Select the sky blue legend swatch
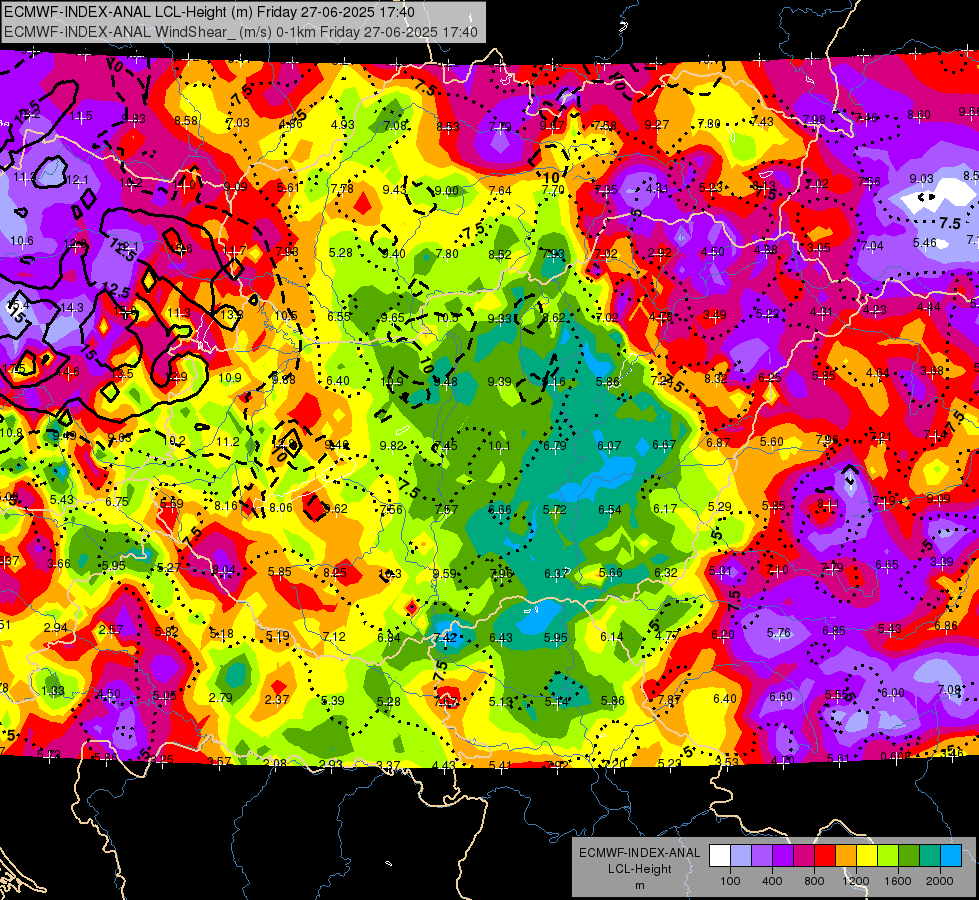This screenshot has height=900, width=979. point(952,856)
